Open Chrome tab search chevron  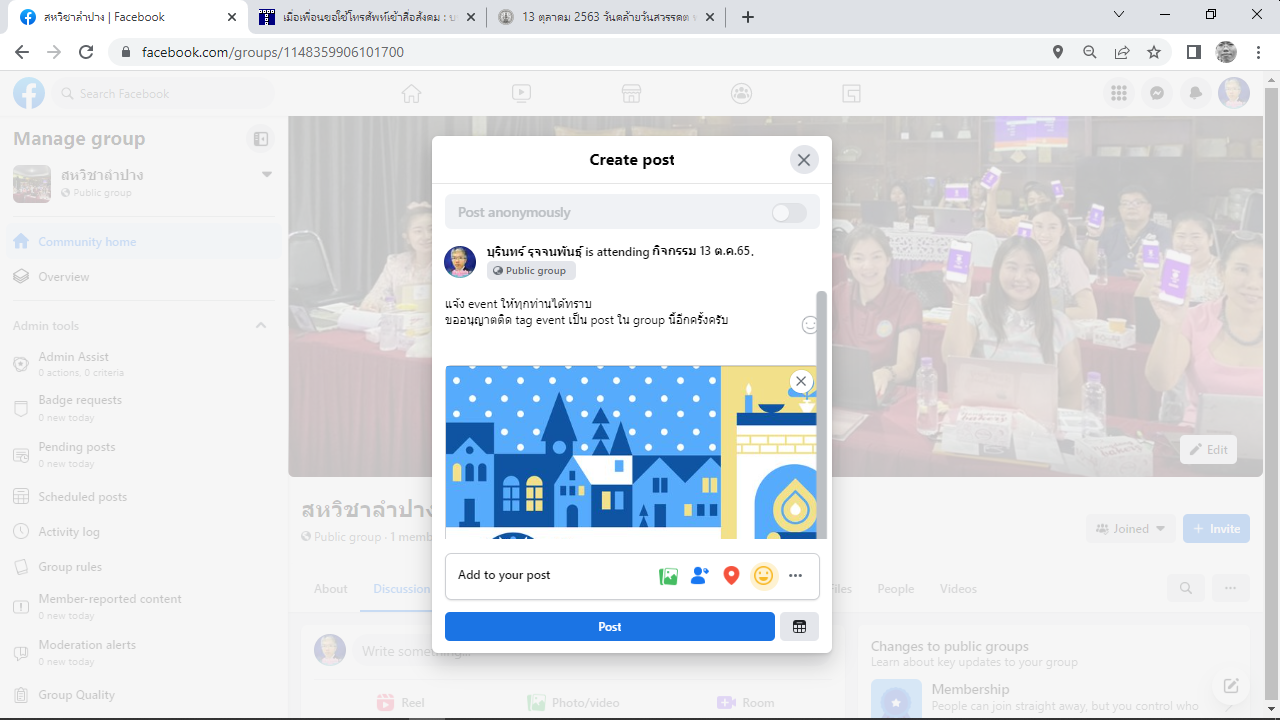tap(1120, 14)
